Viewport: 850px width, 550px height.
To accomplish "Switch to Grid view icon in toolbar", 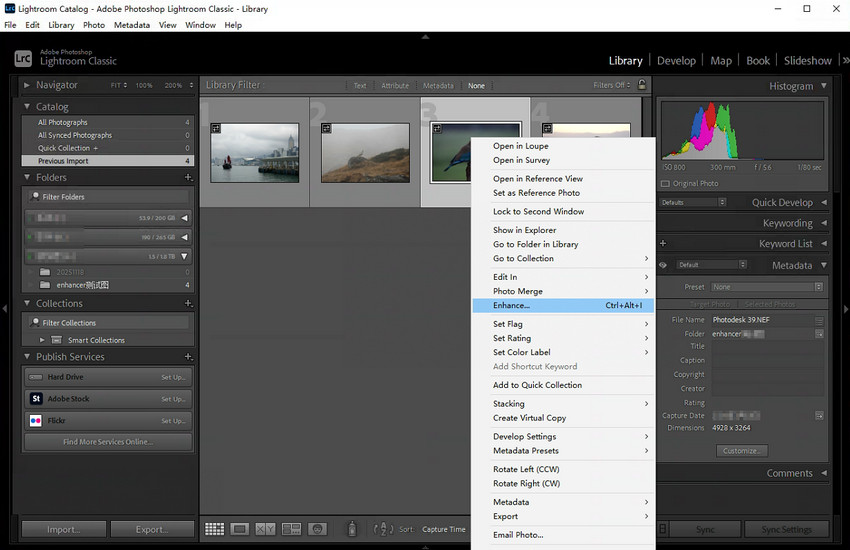I will click(214, 529).
